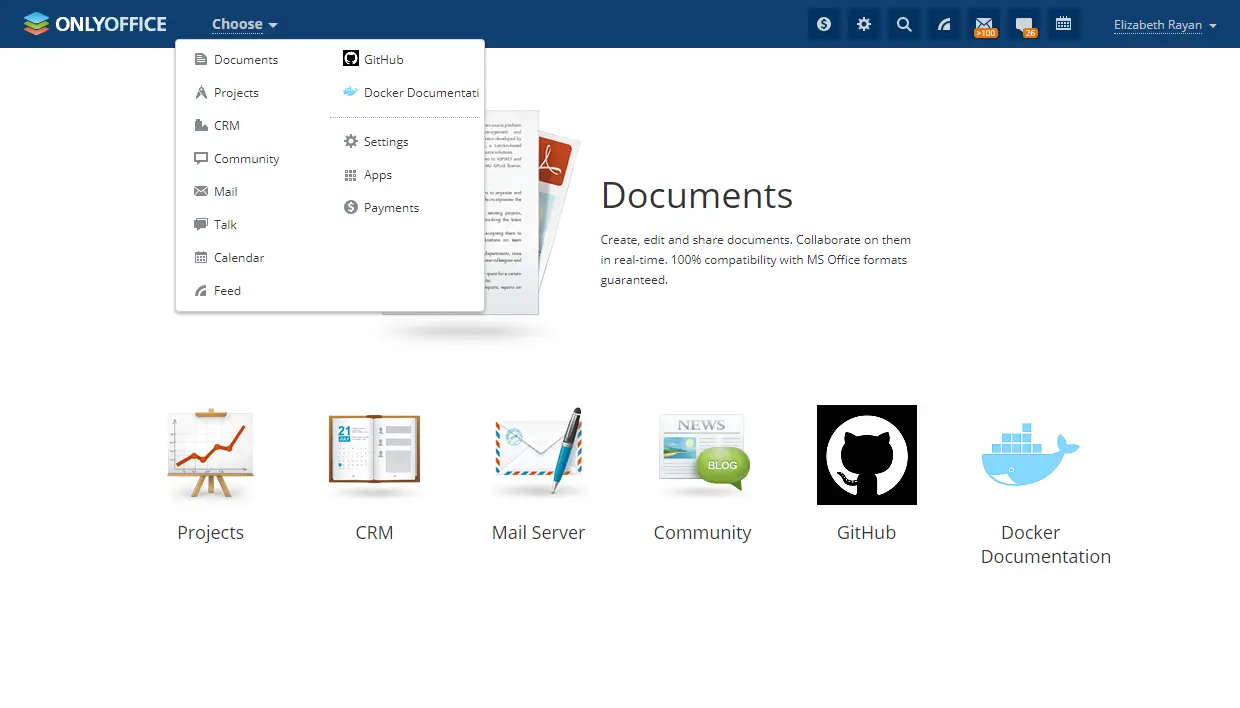Image resolution: width=1240 pixels, height=708 pixels.
Task: Select Documents from the Choose menu
Action: (236, 60)
